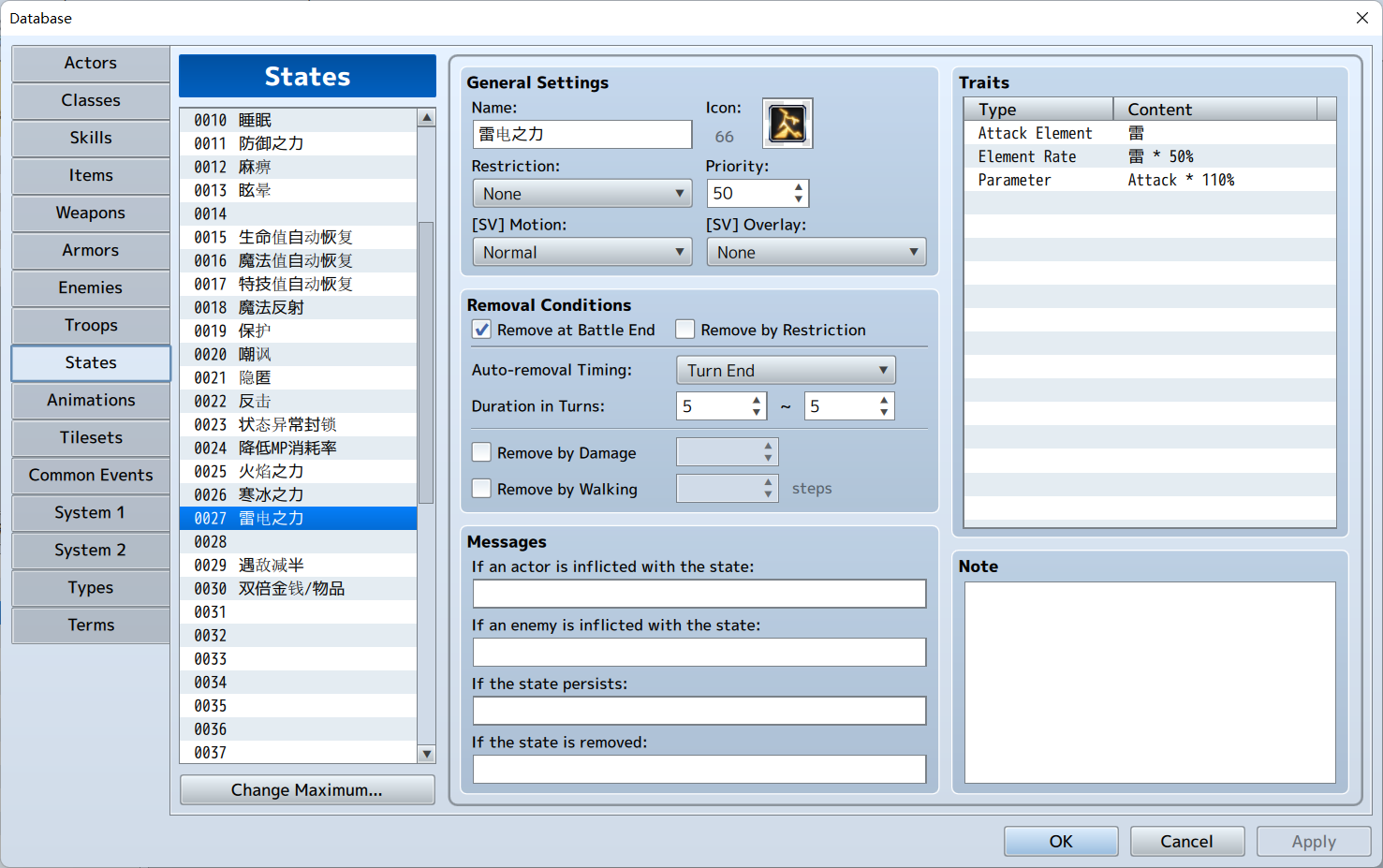Screen dimensions: 1383x868
Task: Open the Enemies tab
Action: click(91, 287)
